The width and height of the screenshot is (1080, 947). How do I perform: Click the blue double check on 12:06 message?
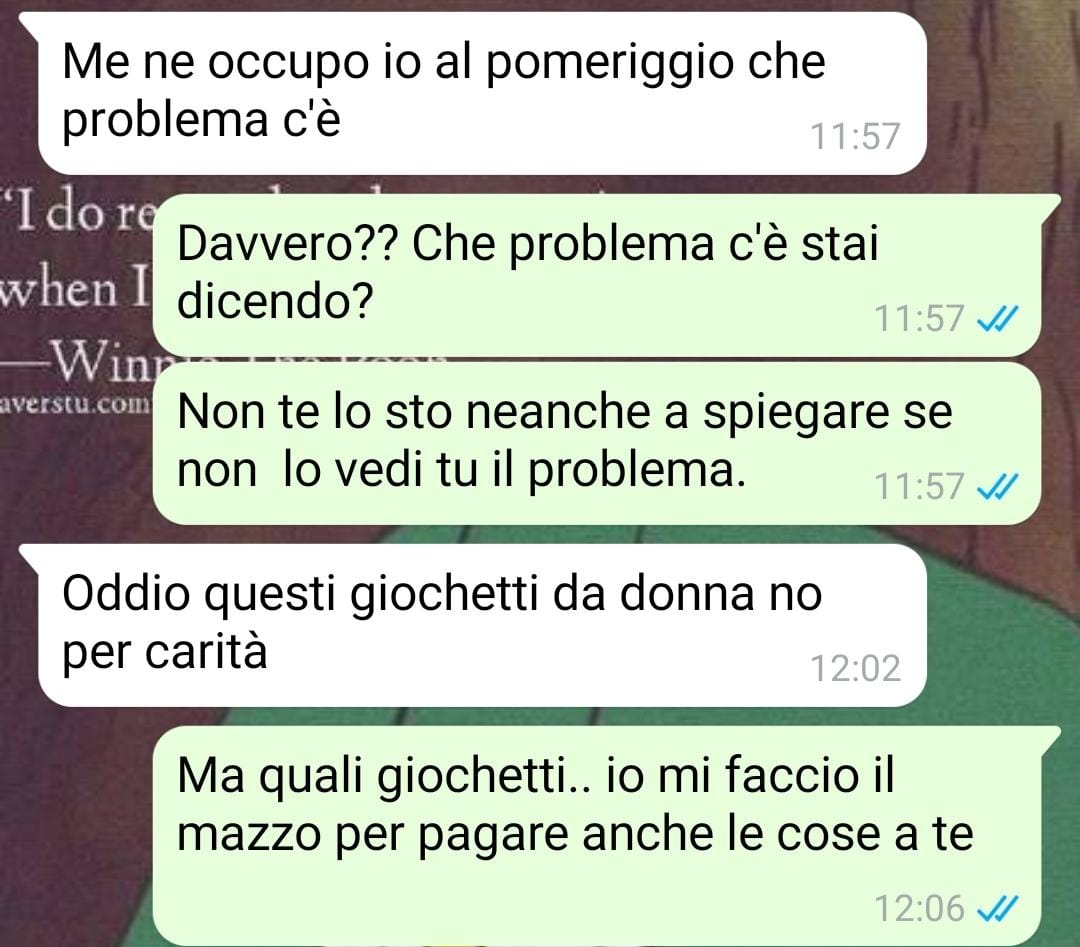click(x=997, y=909)
